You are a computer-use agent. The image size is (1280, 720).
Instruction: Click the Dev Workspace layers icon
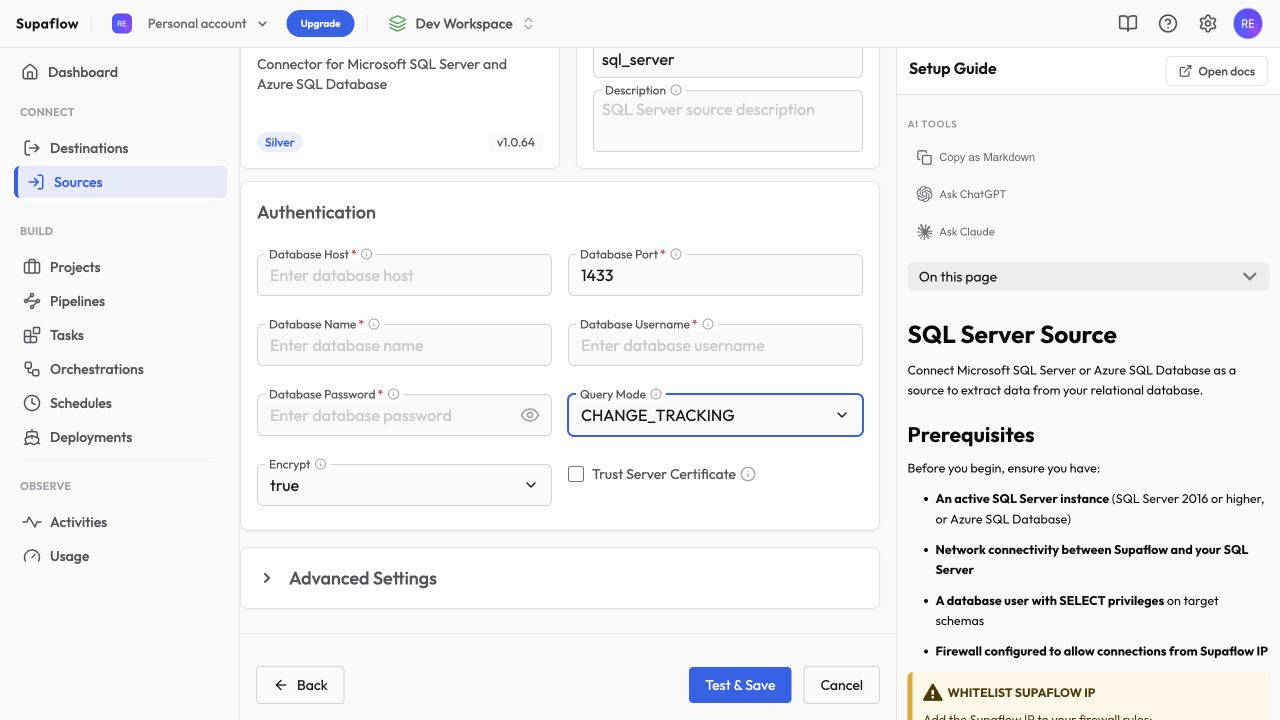398,23
